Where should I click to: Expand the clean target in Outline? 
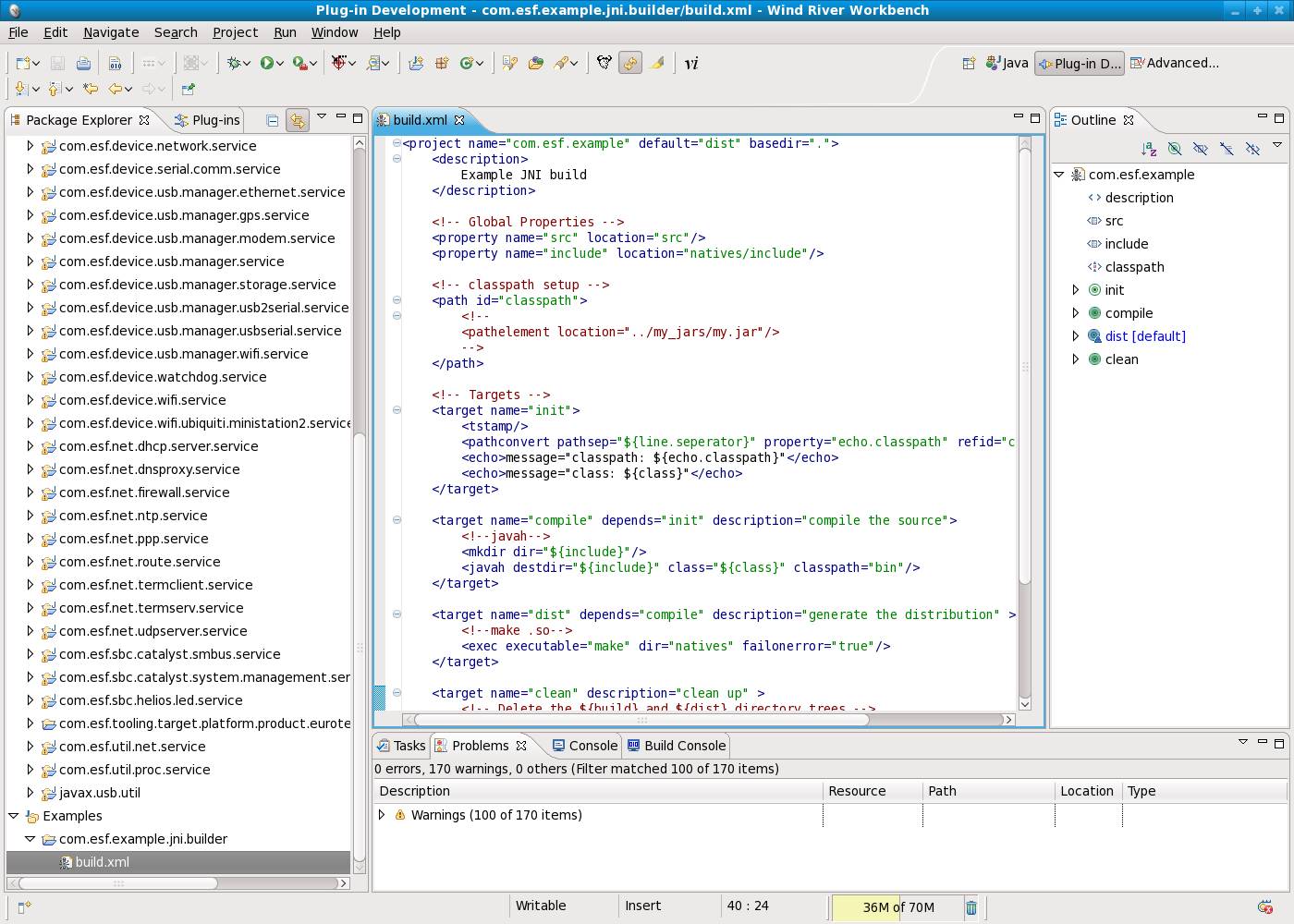click(x=1076, y=359)
